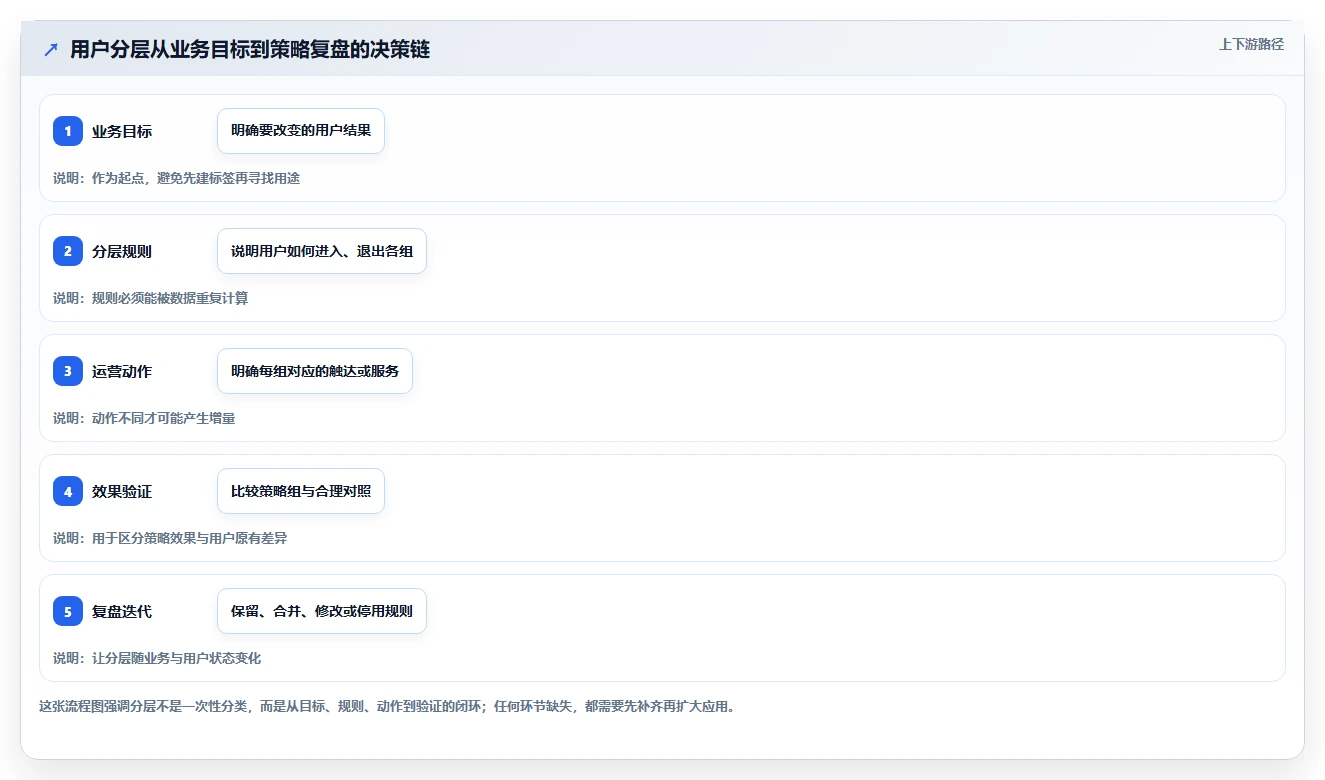Select step number 2 badge
The width and height of the screenshot is (1325, 780).
pos(68,251)
